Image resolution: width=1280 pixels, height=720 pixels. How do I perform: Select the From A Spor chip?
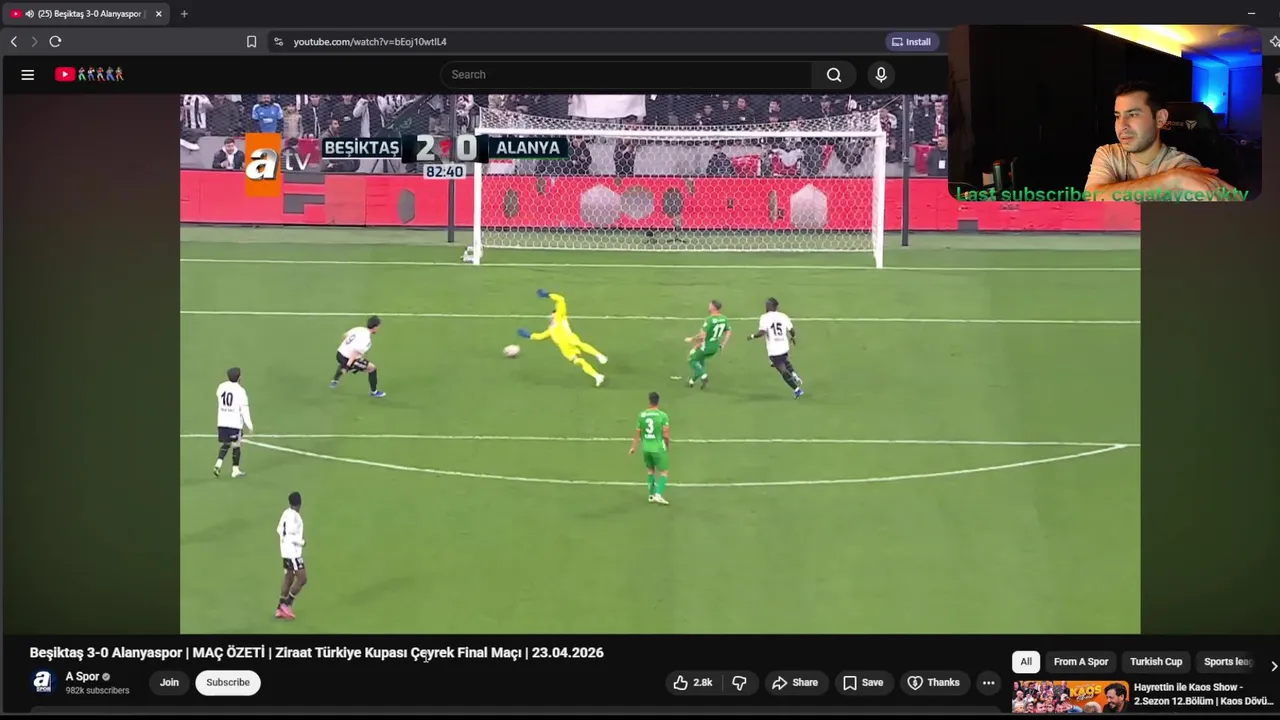pyautogui.click(x=1081, y=662)
